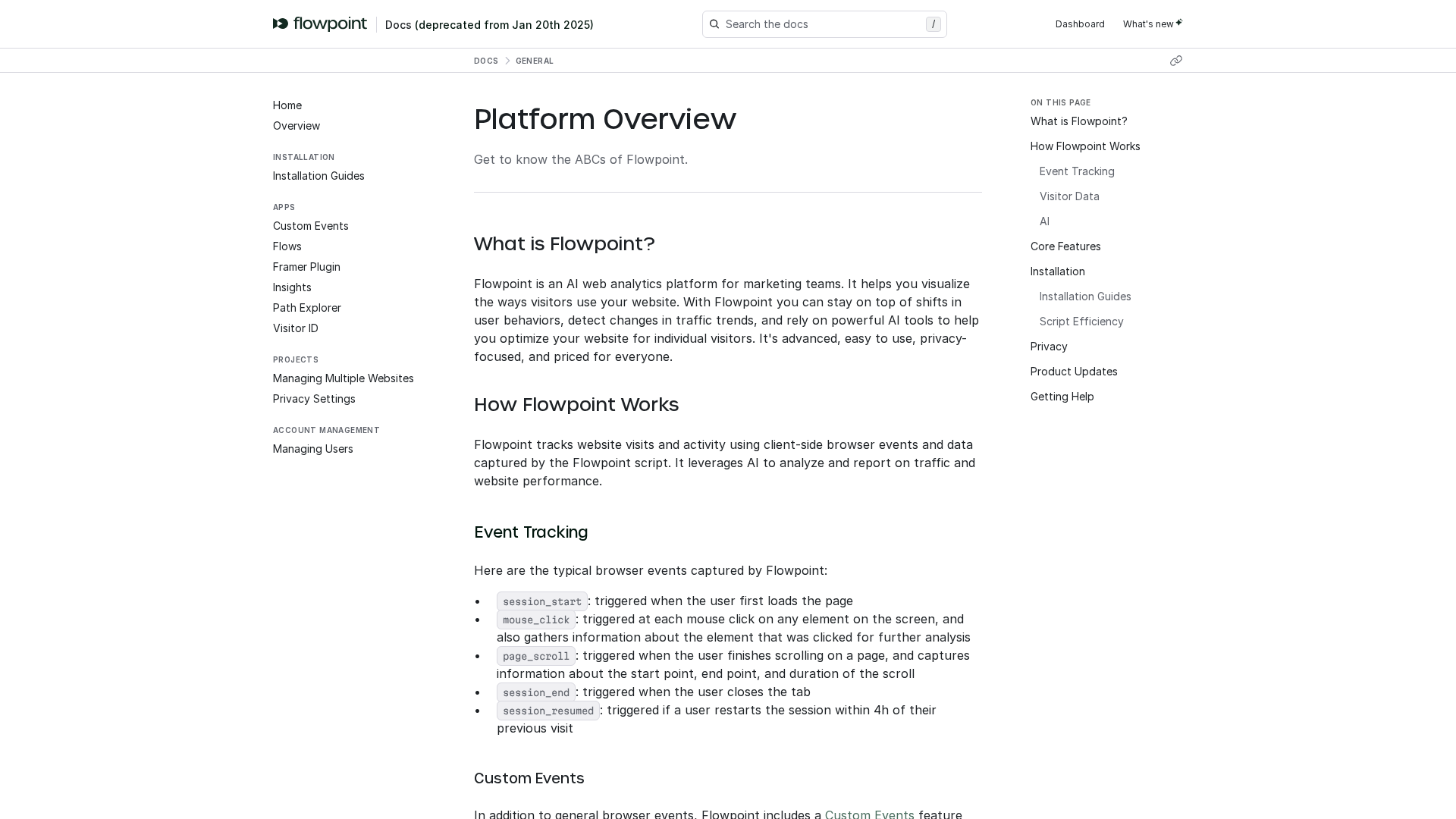Open Installation Guides in left sidebar

[x=318, y=176]
